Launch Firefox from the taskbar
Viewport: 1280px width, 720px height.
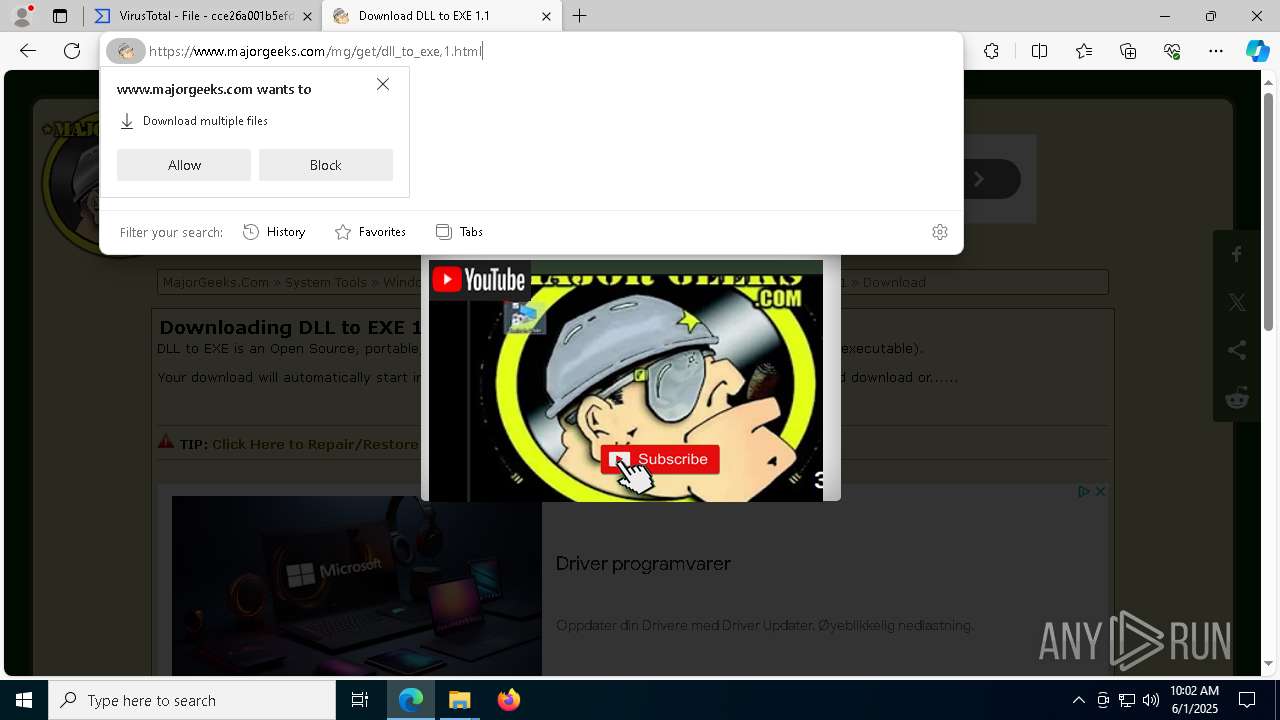coord(509,700)
